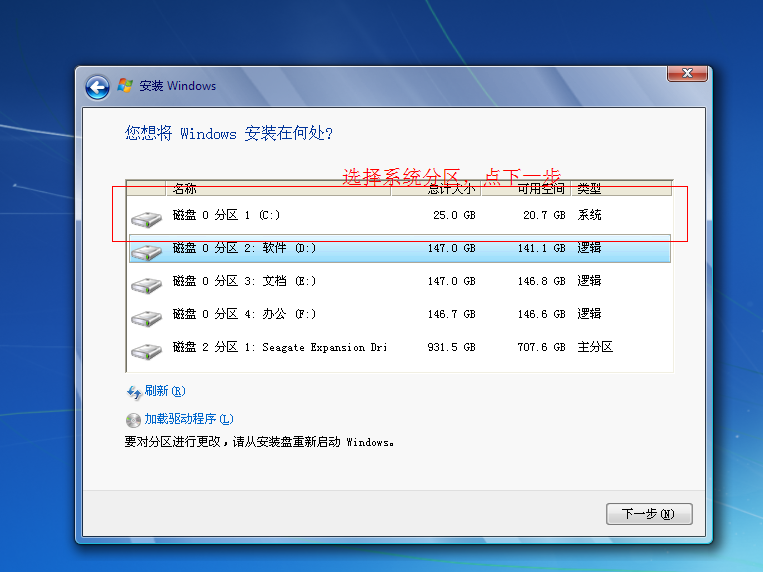
Task: Click the 25.0 GB total size value
Action: tap(454, 215)
